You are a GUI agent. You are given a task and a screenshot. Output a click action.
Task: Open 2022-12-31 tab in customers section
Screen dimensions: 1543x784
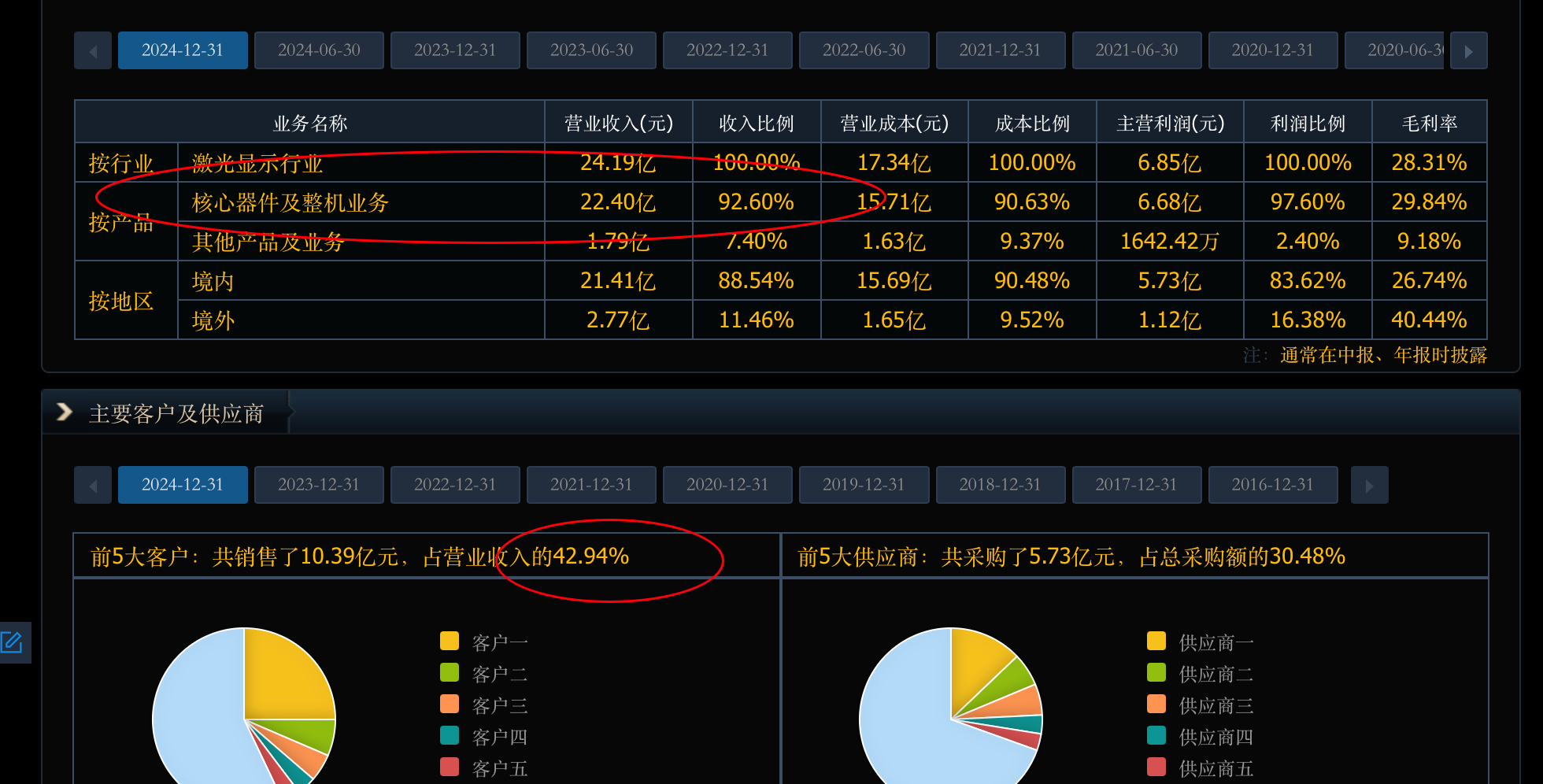(455, 485)
